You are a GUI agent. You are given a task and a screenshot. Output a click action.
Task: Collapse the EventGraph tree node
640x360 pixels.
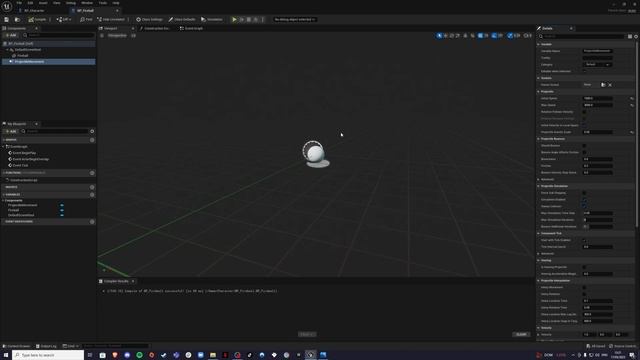pyautogui.click(x=4, y=147)
